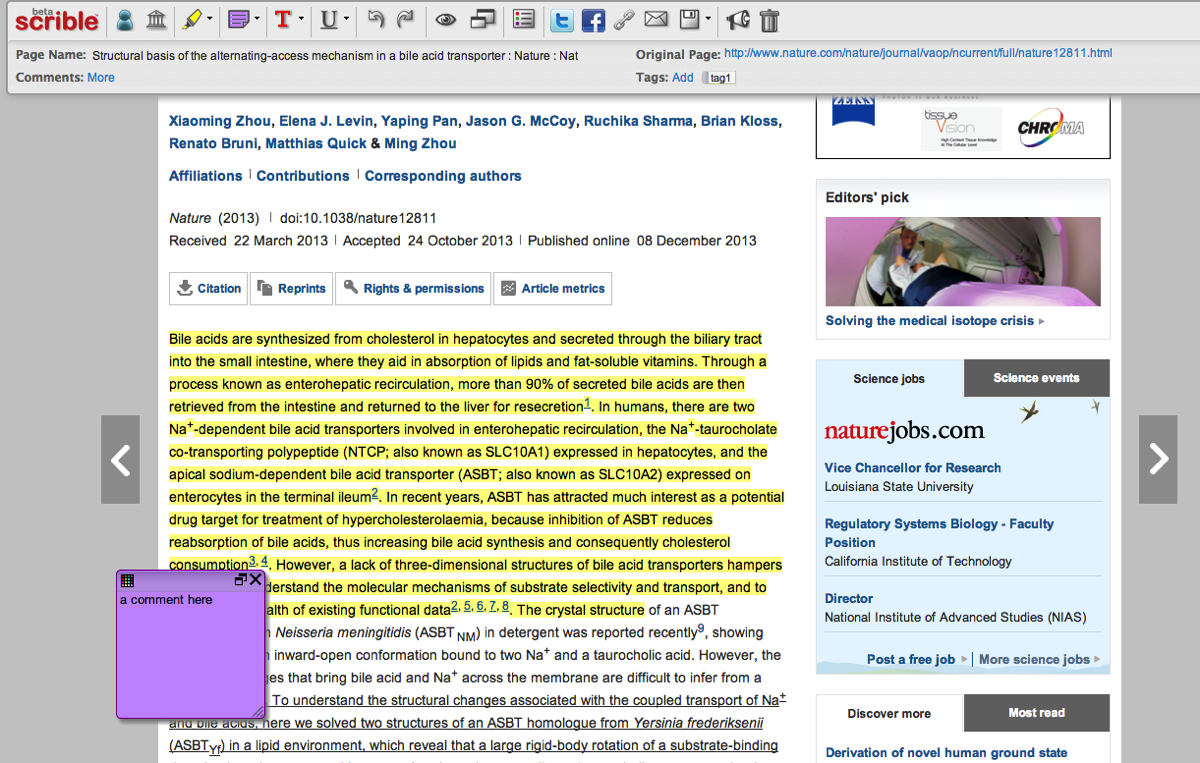Share the page on Facebook

pos(594,20)
